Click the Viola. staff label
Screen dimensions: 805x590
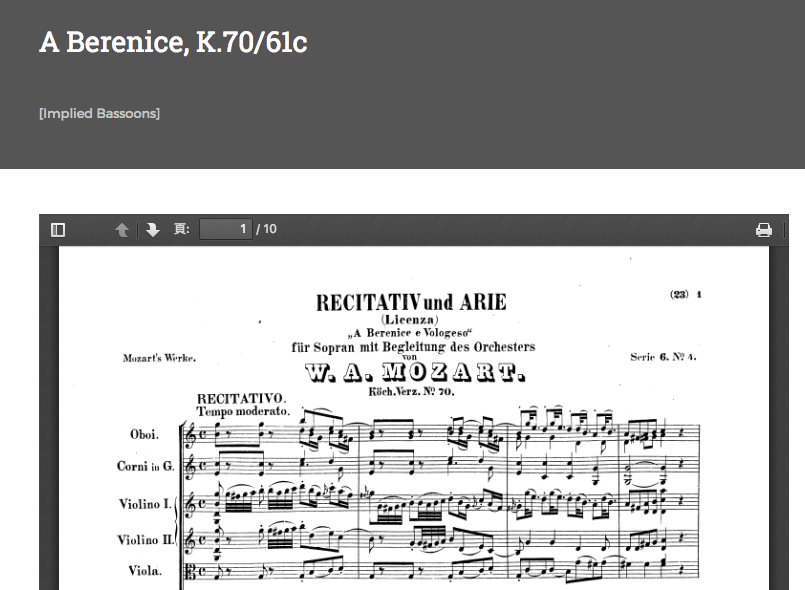145,570
